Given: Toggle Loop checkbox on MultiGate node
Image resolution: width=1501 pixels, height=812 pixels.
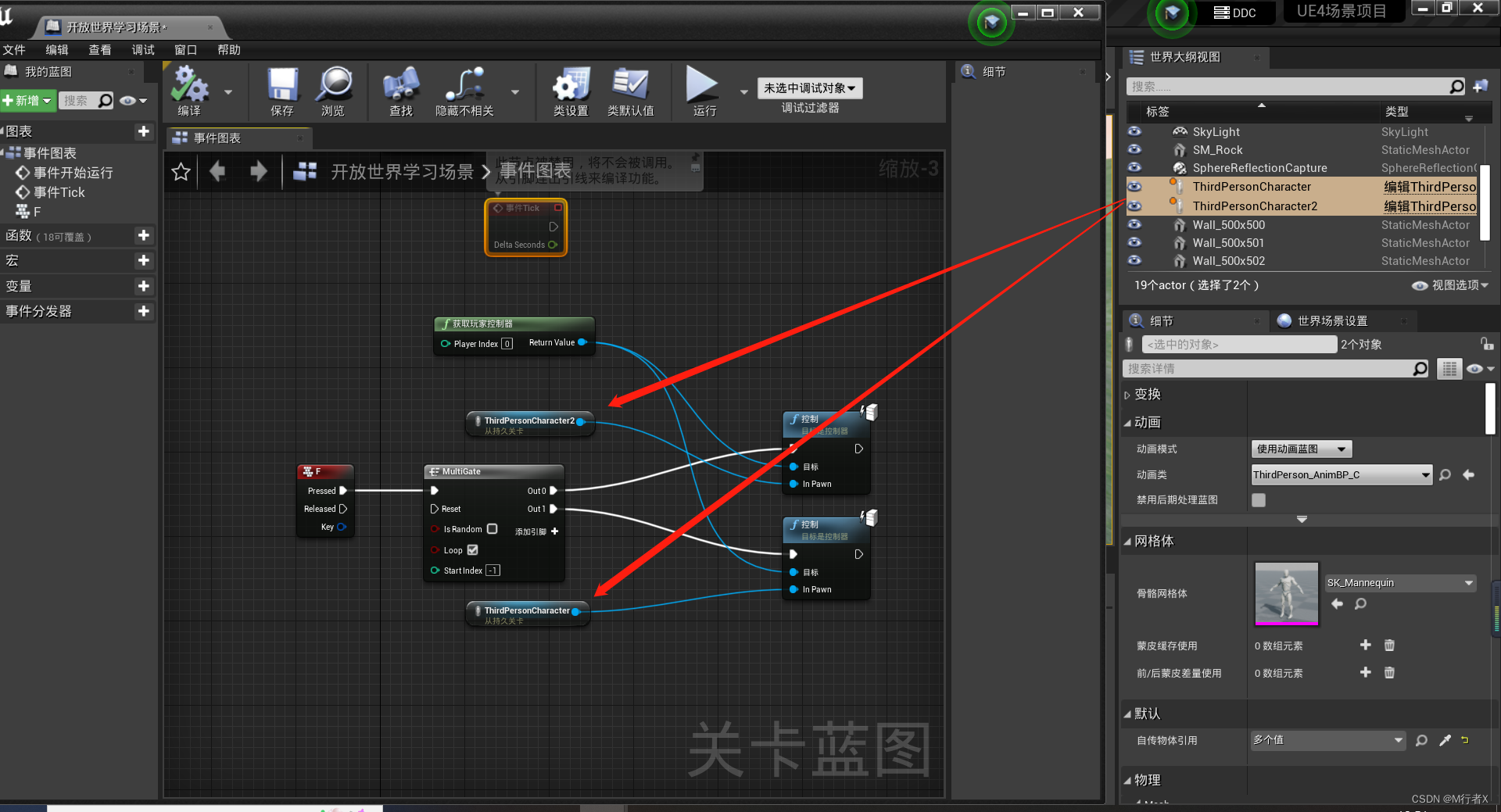Looking at the screenshot, I should pyautogui.click(x=472, y=550).
